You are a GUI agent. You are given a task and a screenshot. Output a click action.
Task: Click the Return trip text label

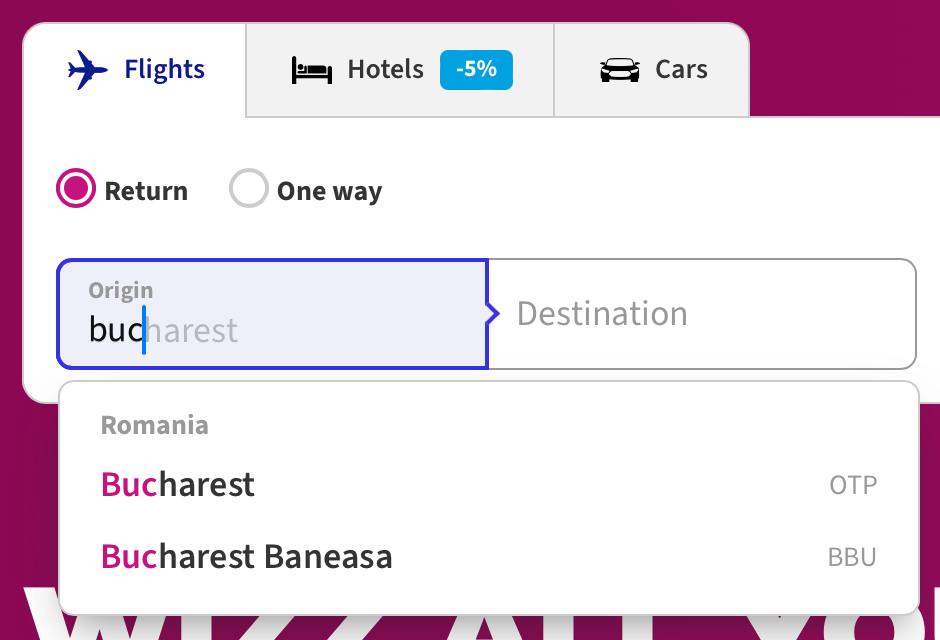tap(146, 191)
